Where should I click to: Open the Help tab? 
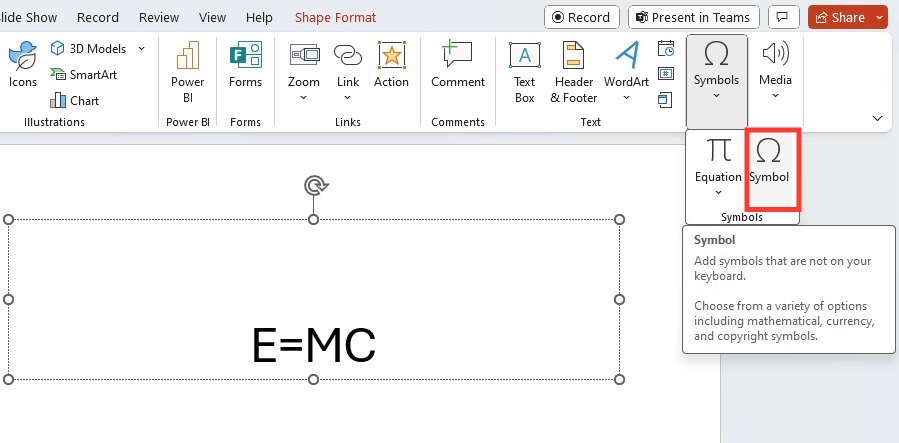point(259,18)
